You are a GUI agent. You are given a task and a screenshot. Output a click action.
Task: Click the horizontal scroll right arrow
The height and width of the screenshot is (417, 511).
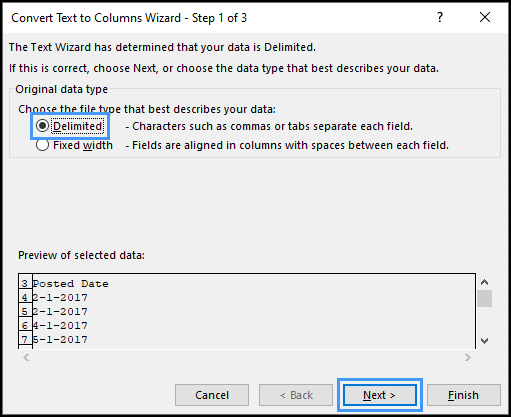point(468,358)
